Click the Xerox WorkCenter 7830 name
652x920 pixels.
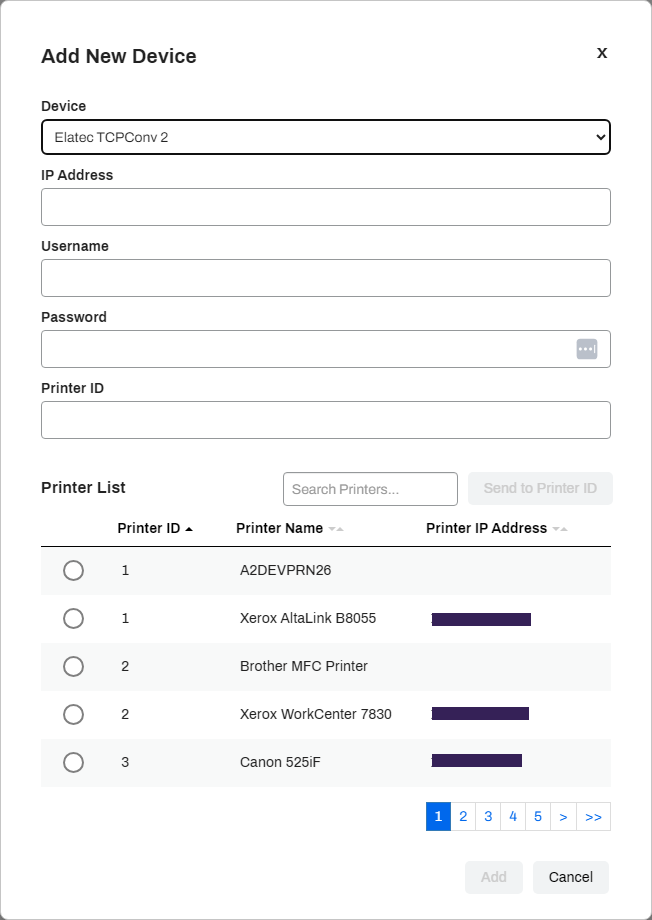click(316, 715)
